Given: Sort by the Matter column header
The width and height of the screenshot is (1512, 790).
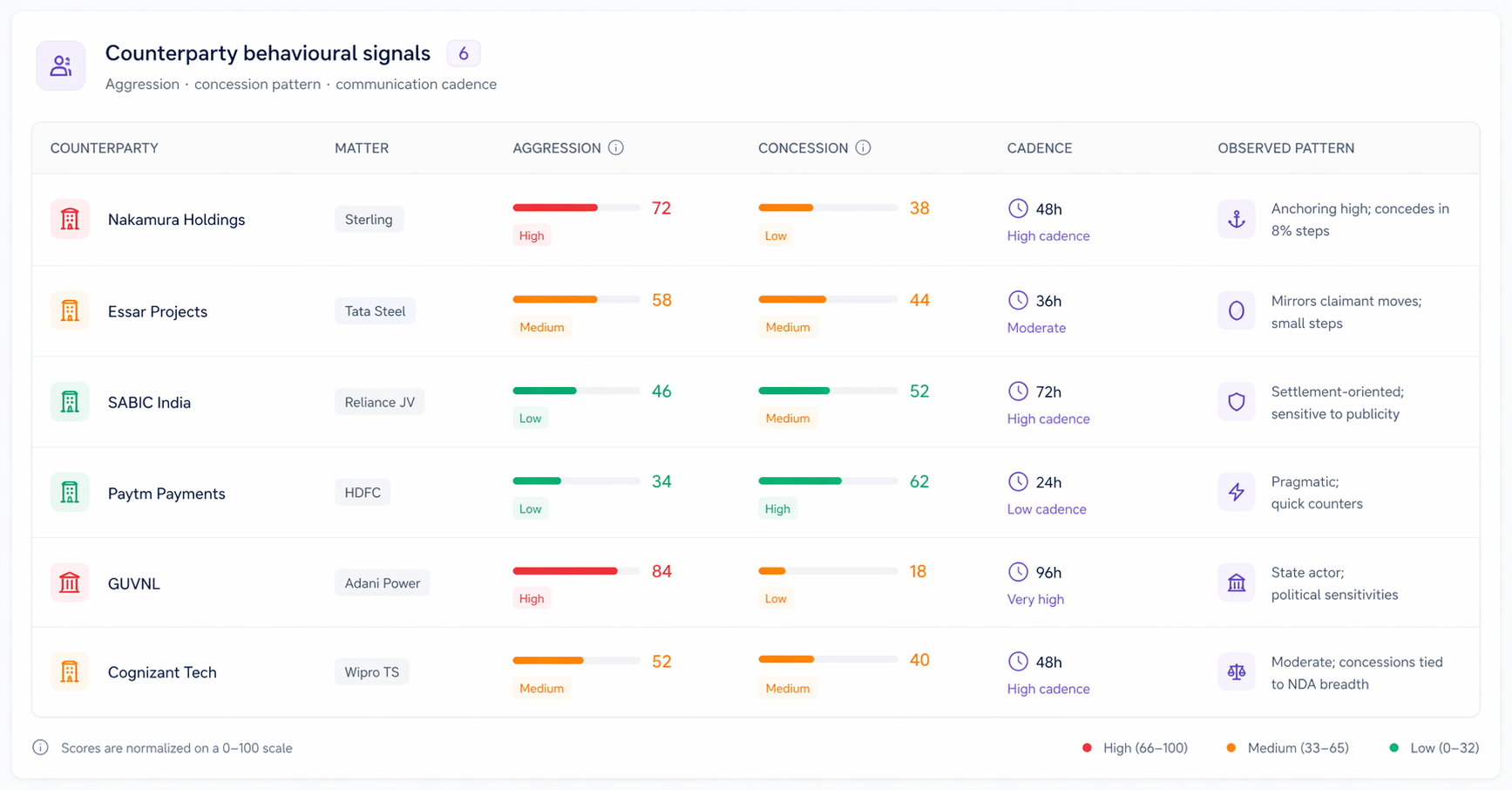Looking at the screenshot, I should pyautogui.click(x=362, y=148).
